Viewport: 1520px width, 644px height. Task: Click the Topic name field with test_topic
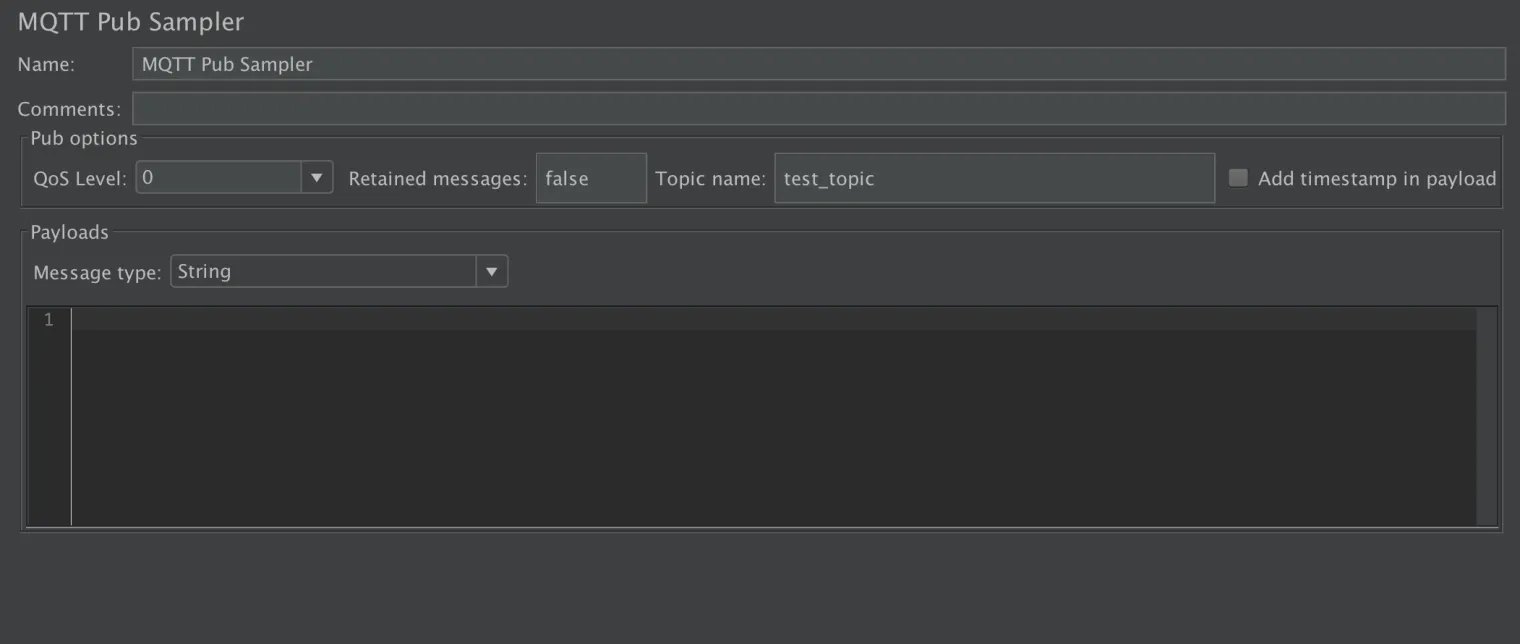tap(994, 179)
